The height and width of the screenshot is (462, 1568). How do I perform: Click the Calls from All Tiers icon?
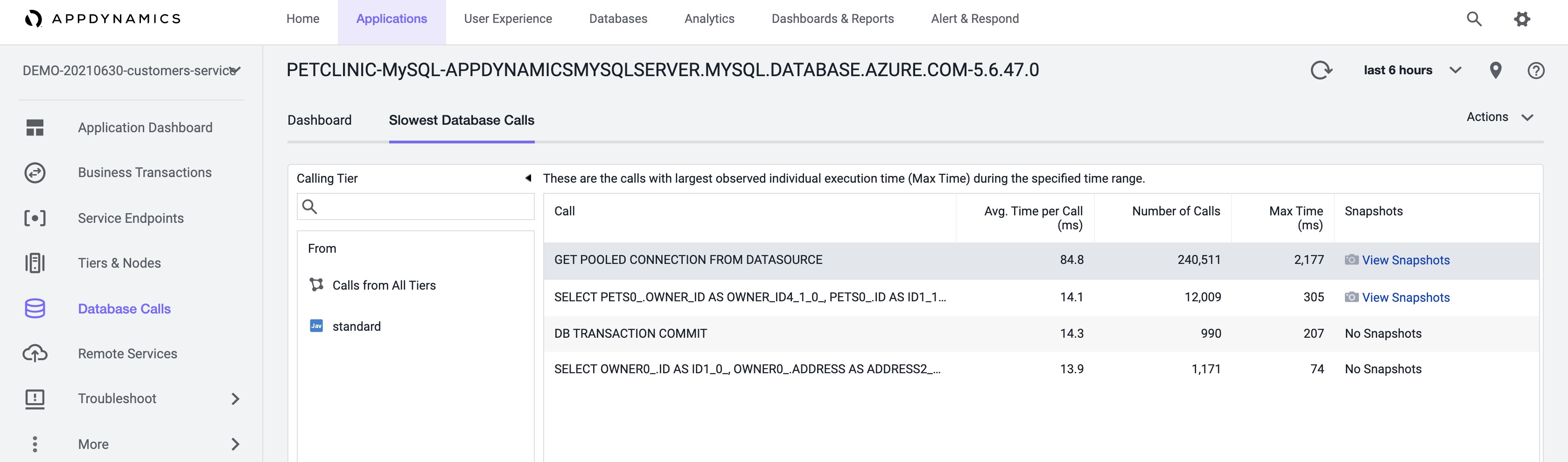(x=316, y=284)
